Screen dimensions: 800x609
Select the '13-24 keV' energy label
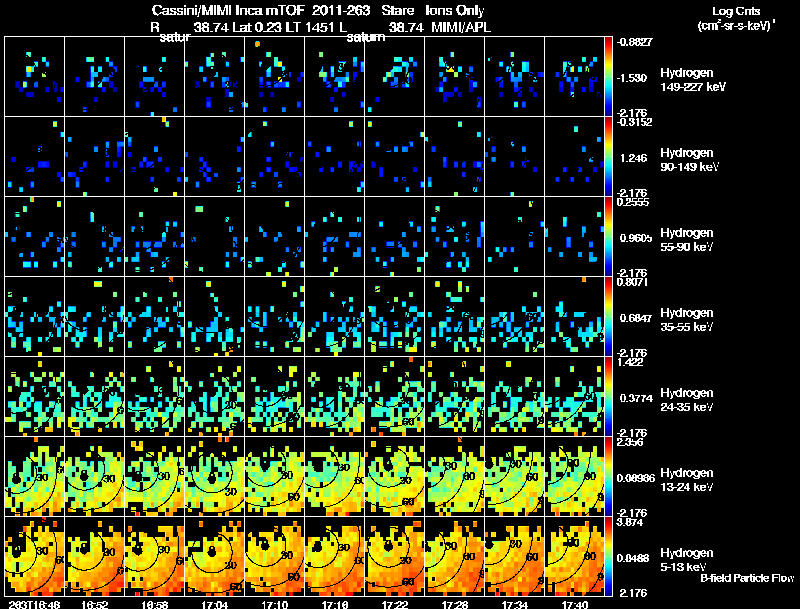tap(686, 487)
